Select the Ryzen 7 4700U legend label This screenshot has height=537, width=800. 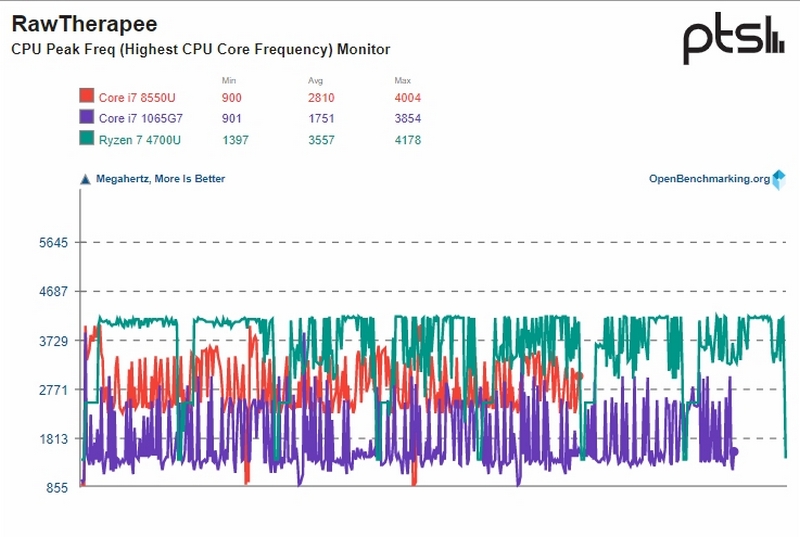(139, 140)
